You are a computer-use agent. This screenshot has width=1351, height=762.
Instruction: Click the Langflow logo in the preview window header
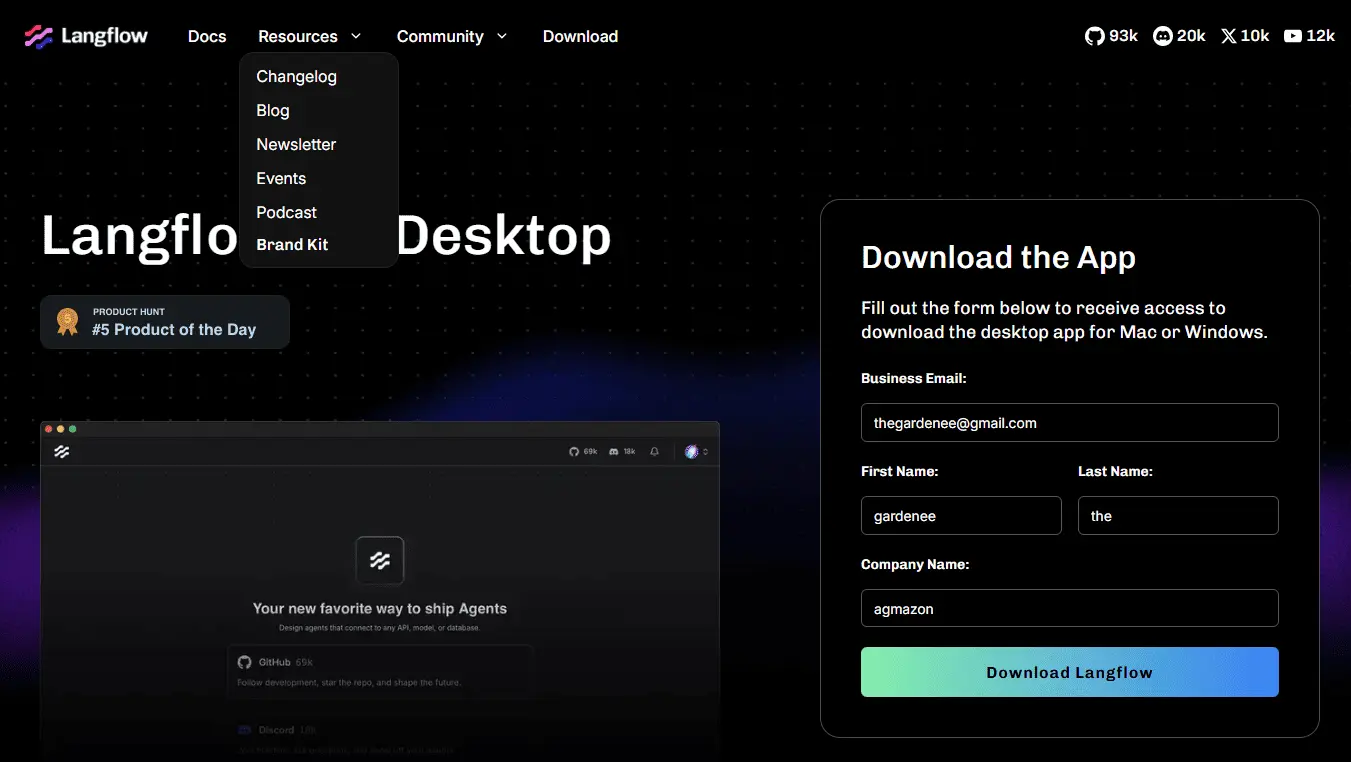point(62,452)
